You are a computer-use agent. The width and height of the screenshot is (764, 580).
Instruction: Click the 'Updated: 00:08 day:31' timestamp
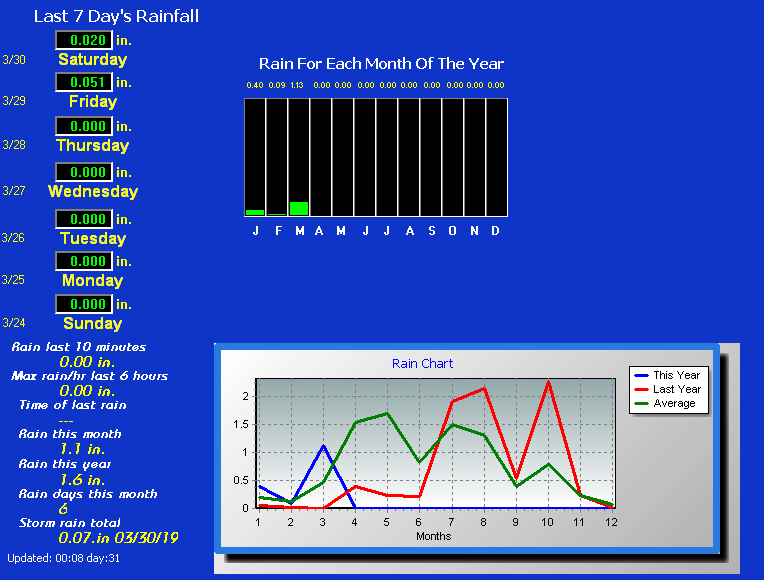(x=63, y=559)
